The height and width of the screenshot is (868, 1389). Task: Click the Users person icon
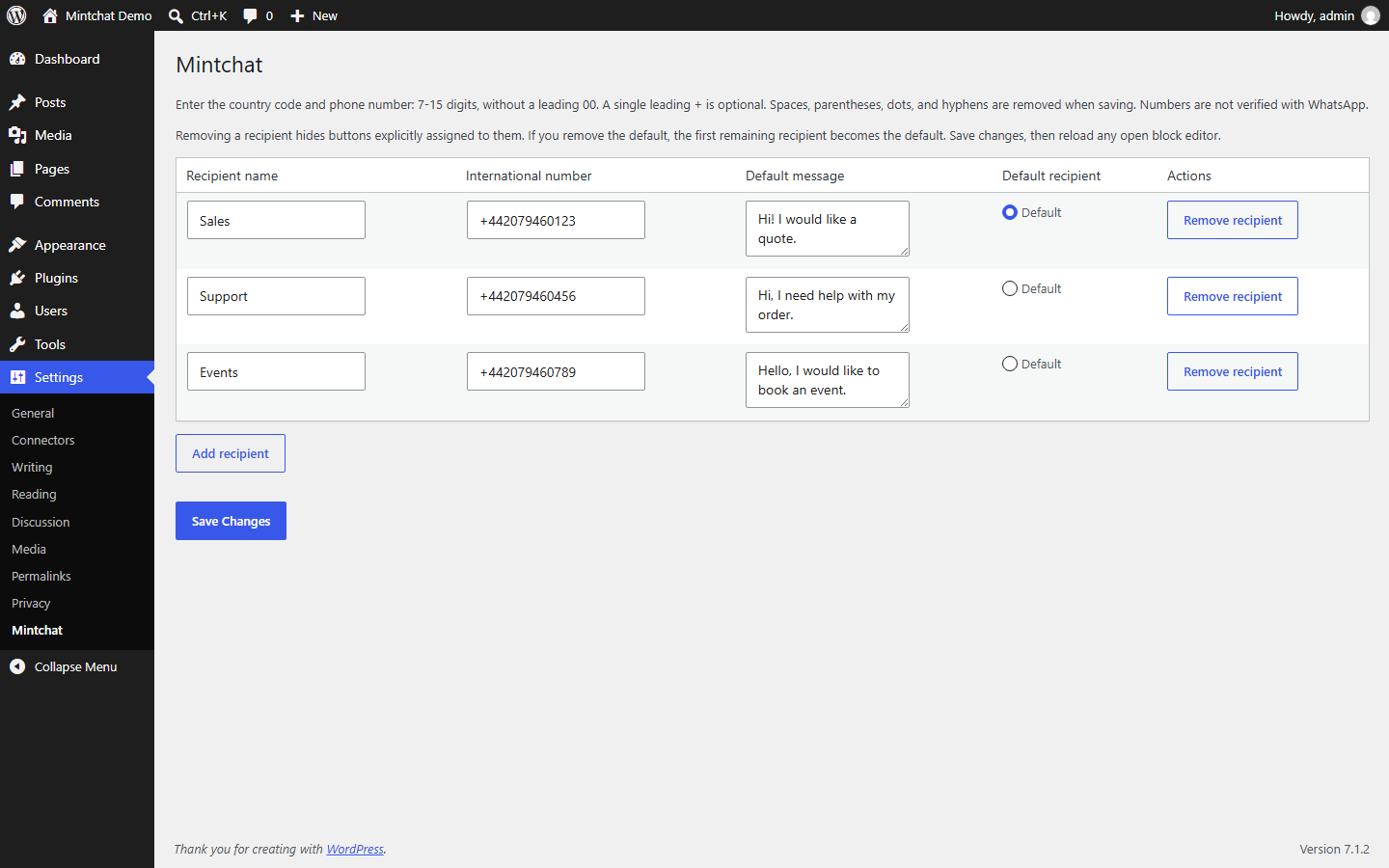point(17,311)
